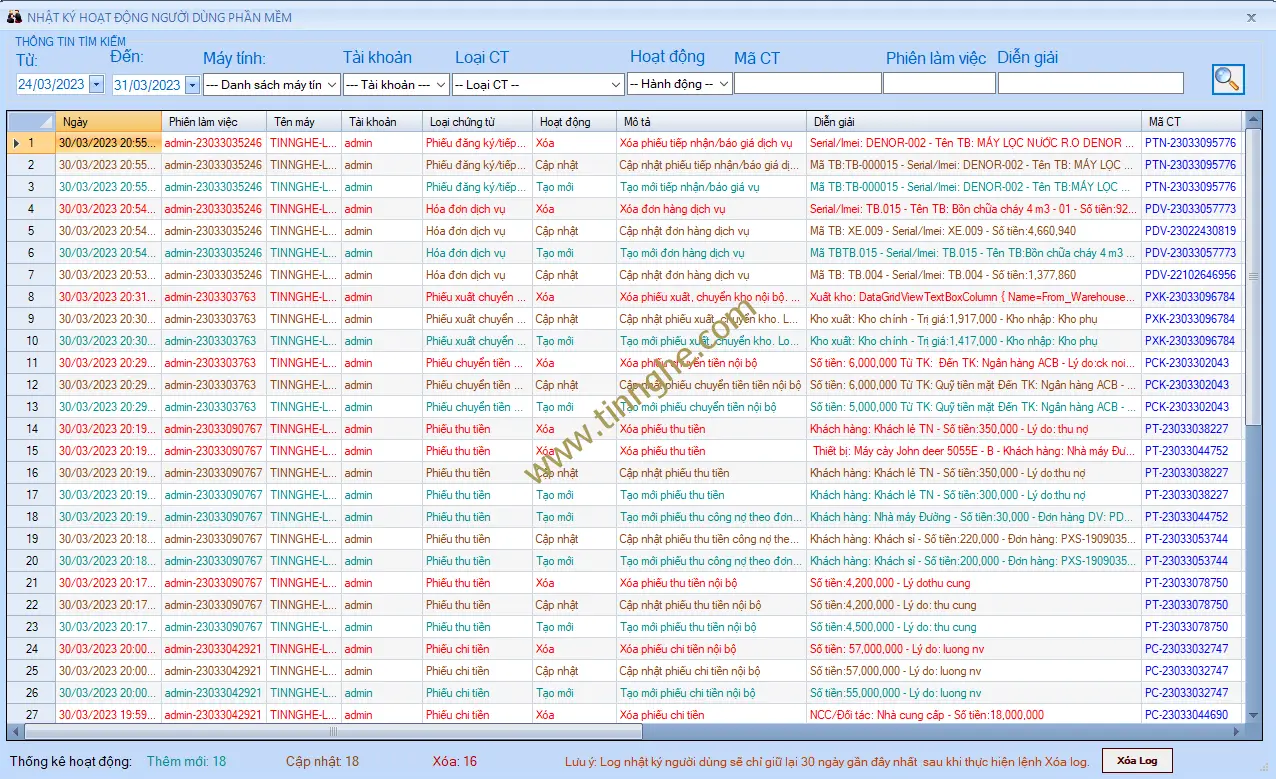The width and height of the screenshot is (1276, 779).
Task: Click 'Xóa phiếu chuyển tiền nội bộ' in row 11
Action: click(x=711, y=363)
